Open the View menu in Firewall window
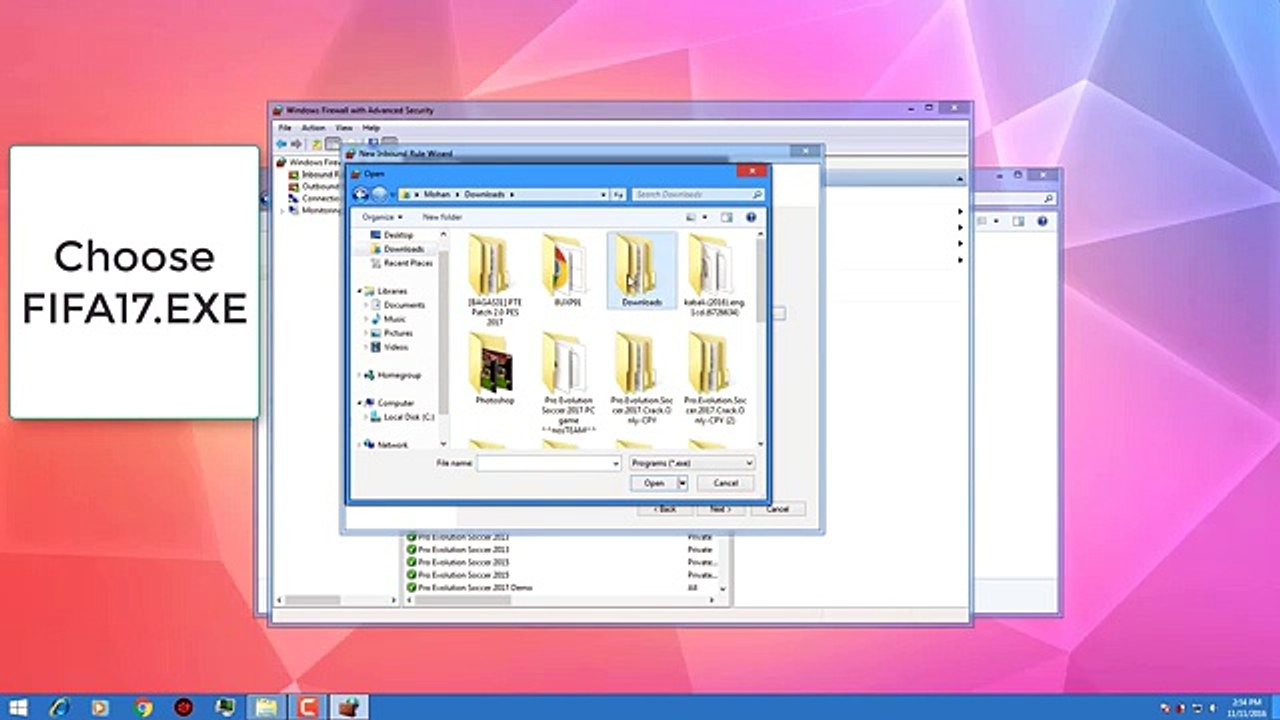Viewport: 1280px width, 720px height. [344, 128]
